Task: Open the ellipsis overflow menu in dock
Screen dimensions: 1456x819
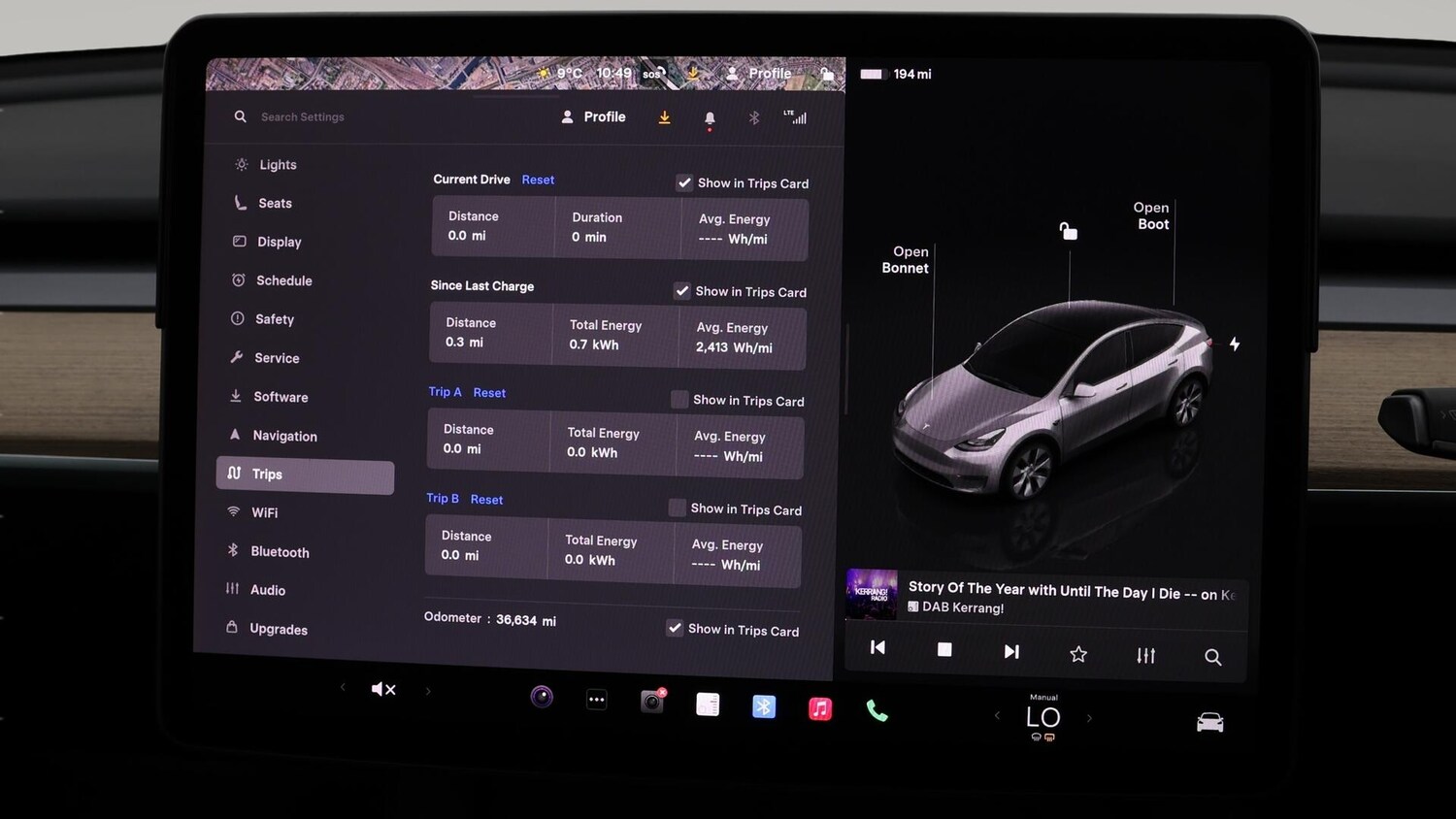Action: point(596,699)
